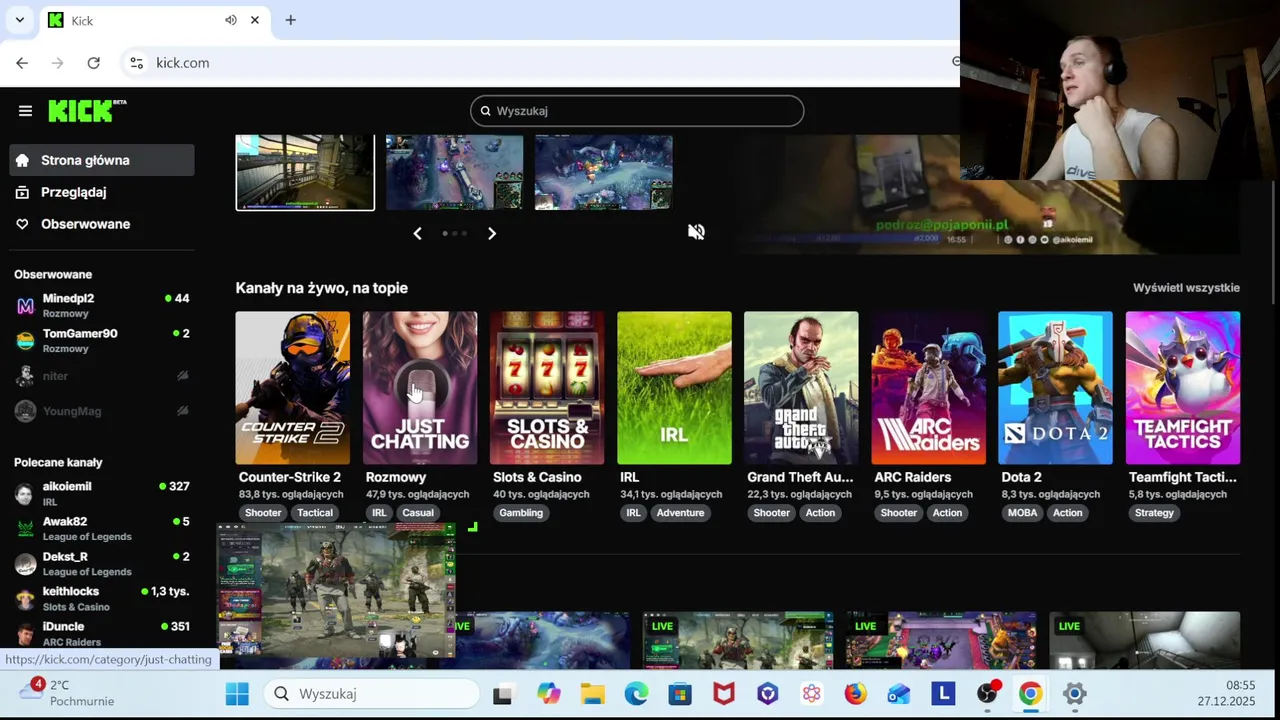Click Gambling tag under Slots & Casino
1280x720 pixels.
[x=521, y=513]
